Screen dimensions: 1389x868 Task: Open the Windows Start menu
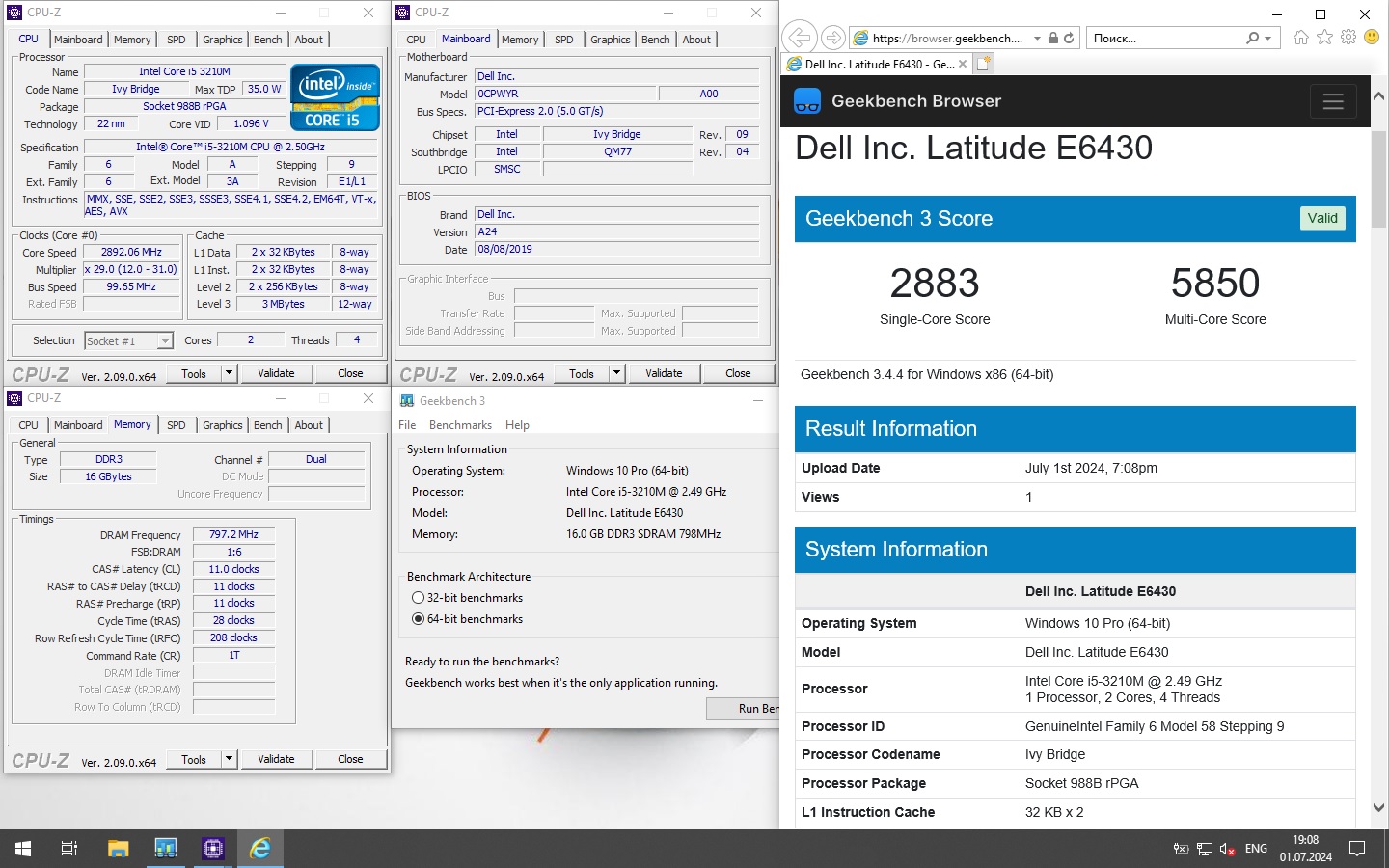23,849
